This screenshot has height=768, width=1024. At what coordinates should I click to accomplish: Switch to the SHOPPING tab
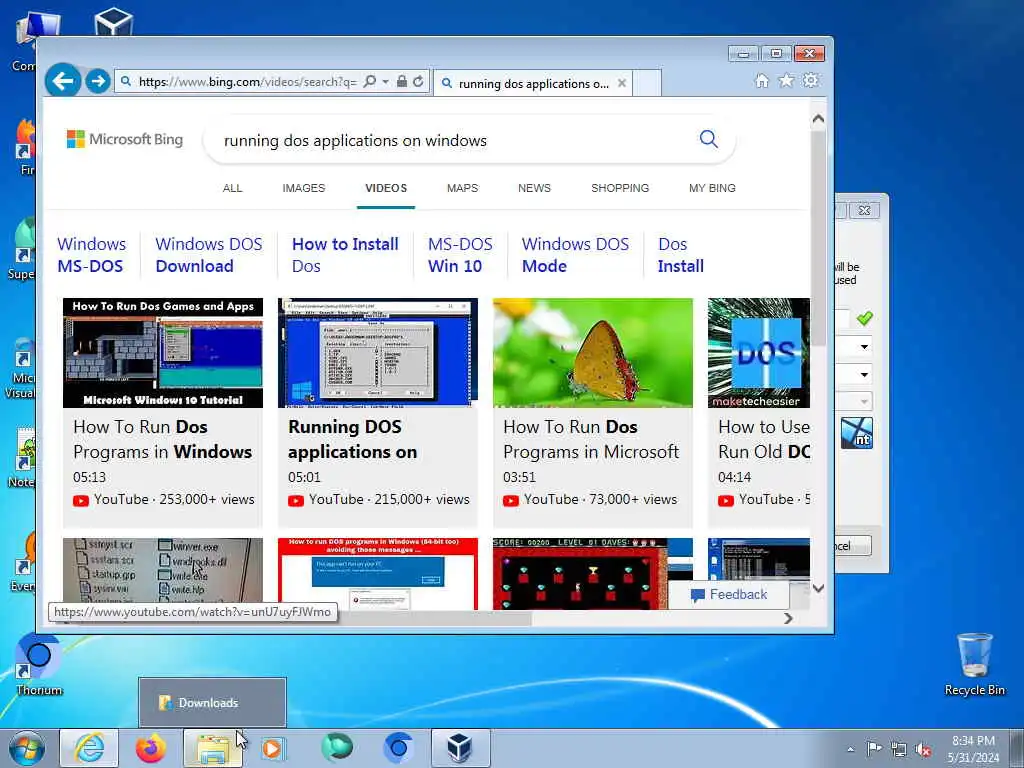point(620,188)
